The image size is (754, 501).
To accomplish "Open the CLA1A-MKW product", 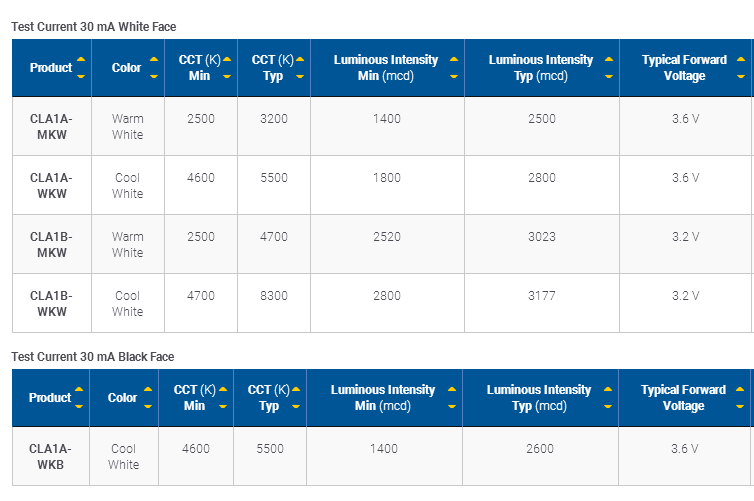I will (x=51, y=126).
